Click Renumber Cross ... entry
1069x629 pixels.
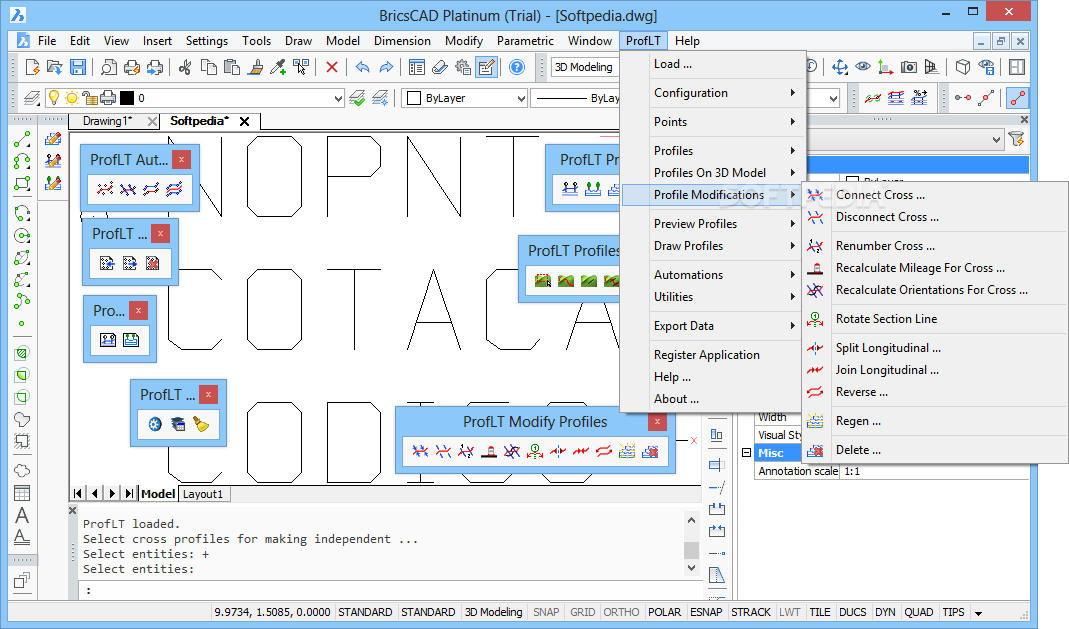tap(886, 245)
